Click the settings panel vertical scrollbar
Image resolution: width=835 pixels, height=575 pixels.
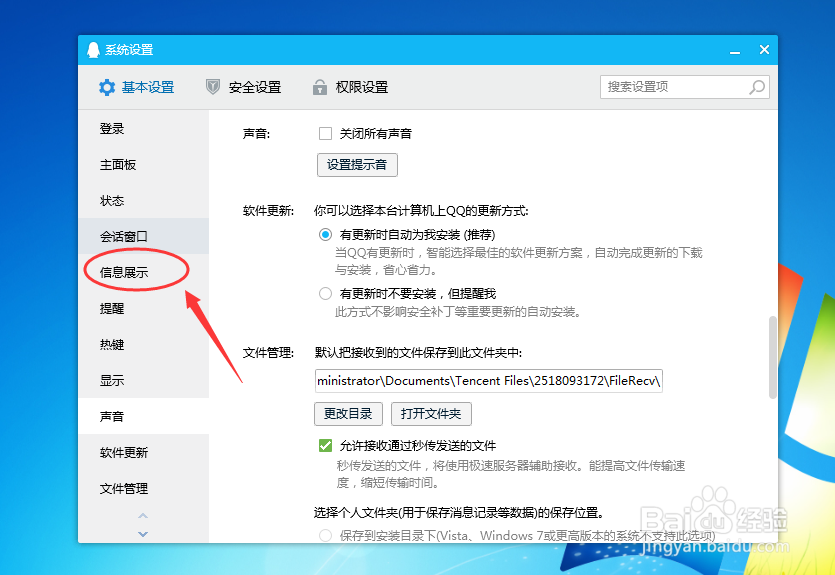coord(773,357)
